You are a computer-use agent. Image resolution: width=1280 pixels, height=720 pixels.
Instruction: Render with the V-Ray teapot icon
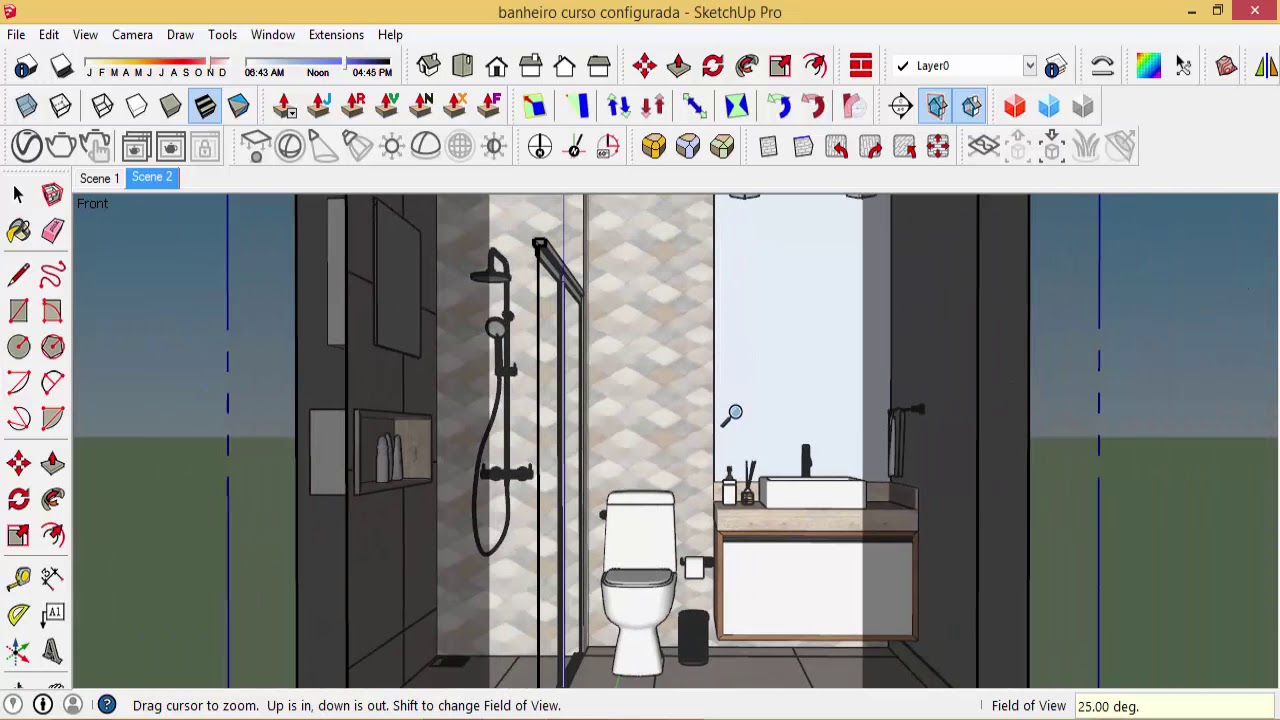[60, 146]
